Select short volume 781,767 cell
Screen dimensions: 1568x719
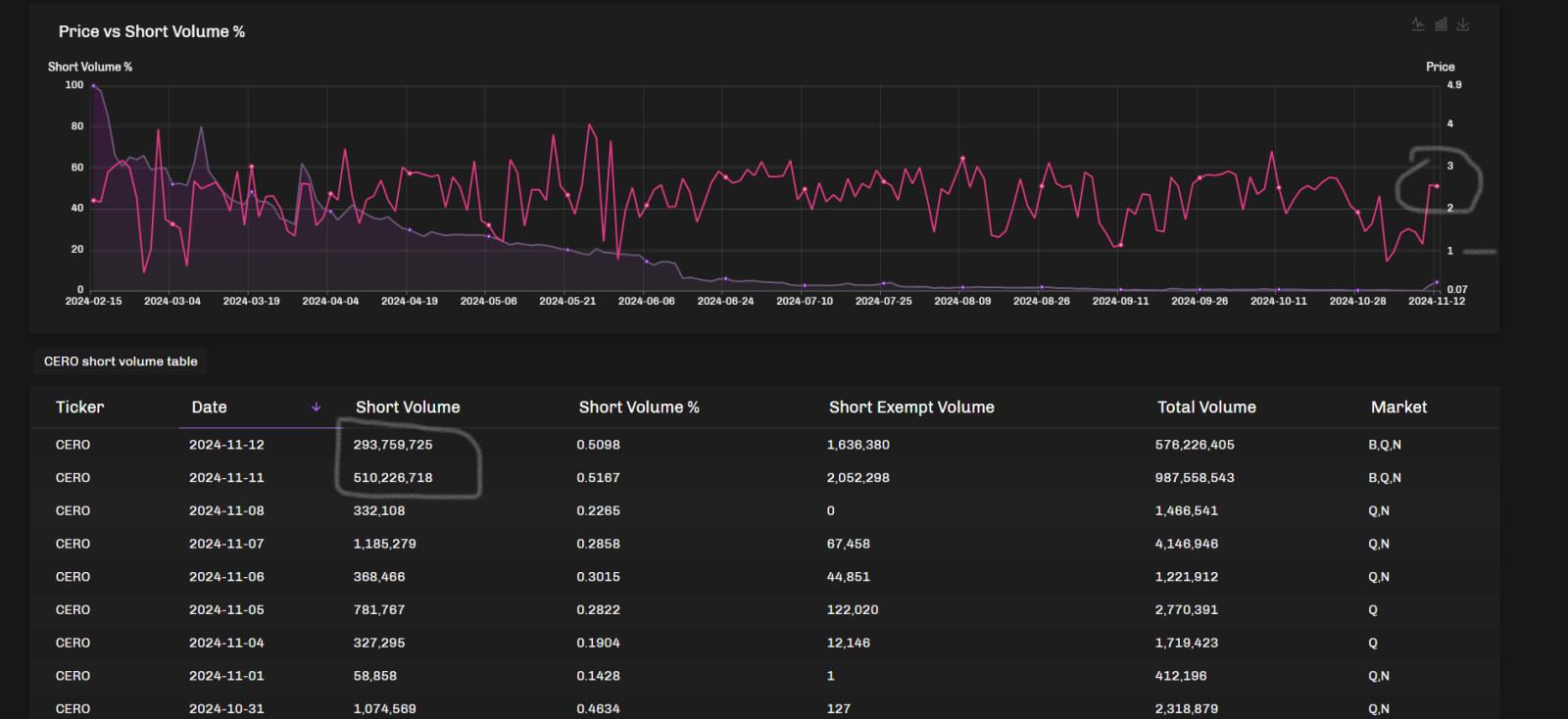[379, 610]
